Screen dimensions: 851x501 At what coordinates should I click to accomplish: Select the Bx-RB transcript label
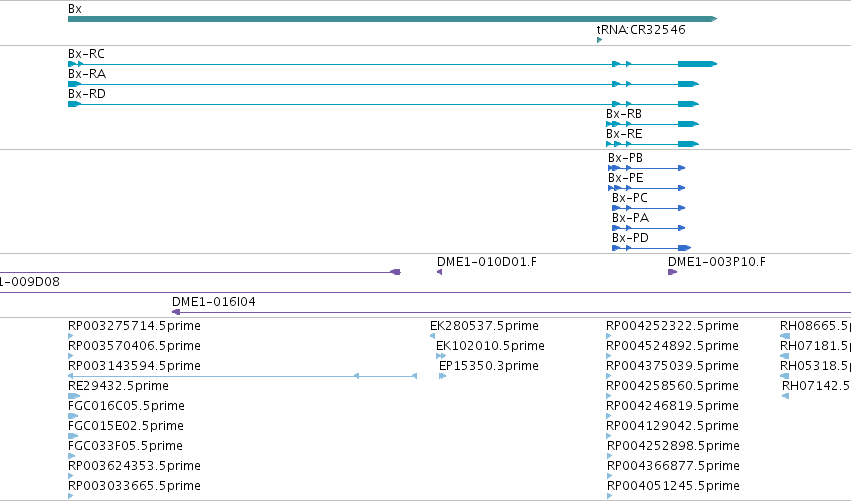(624, 114)
